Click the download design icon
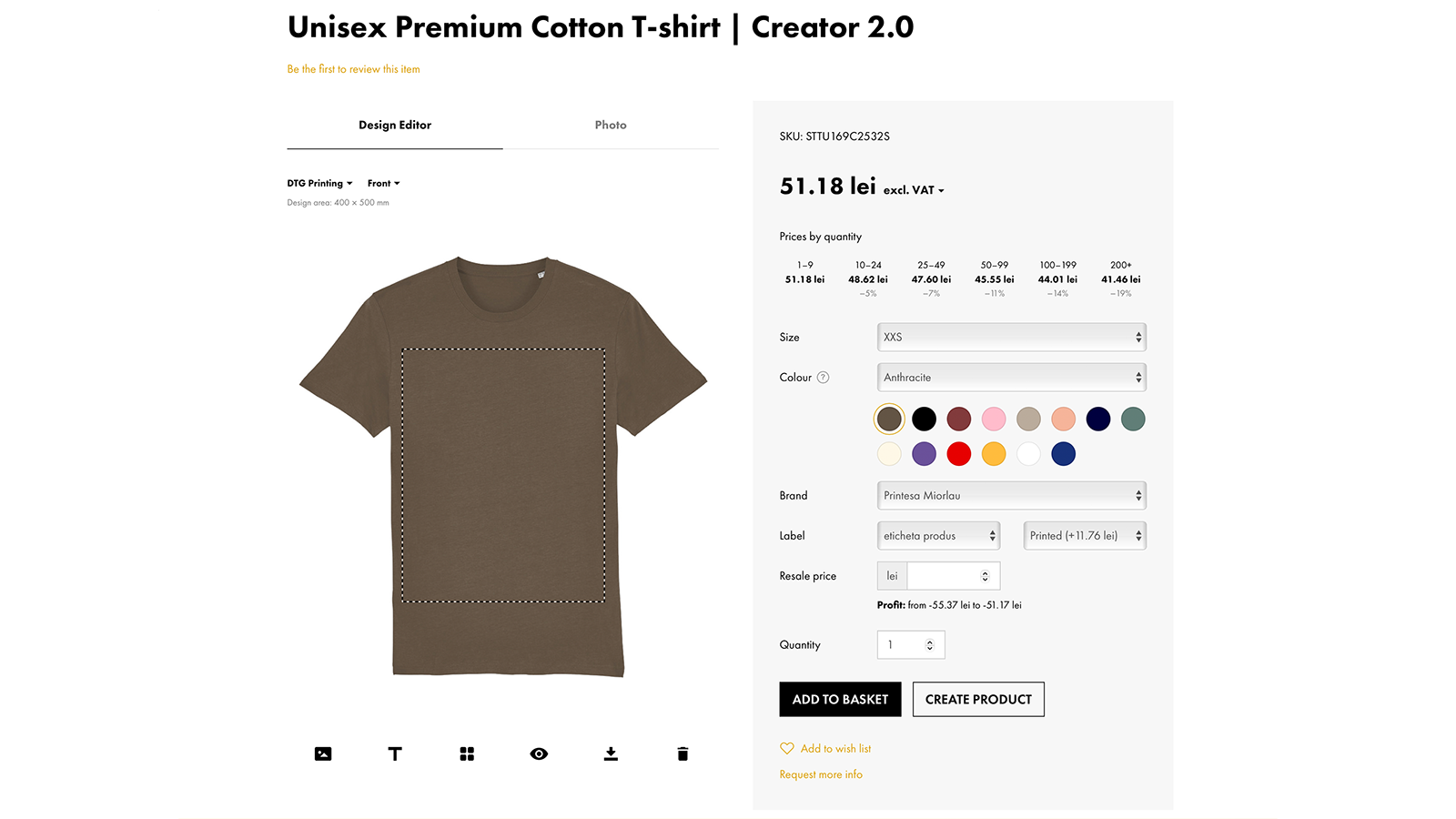1456x819 pixels. [x=611, y=753]
